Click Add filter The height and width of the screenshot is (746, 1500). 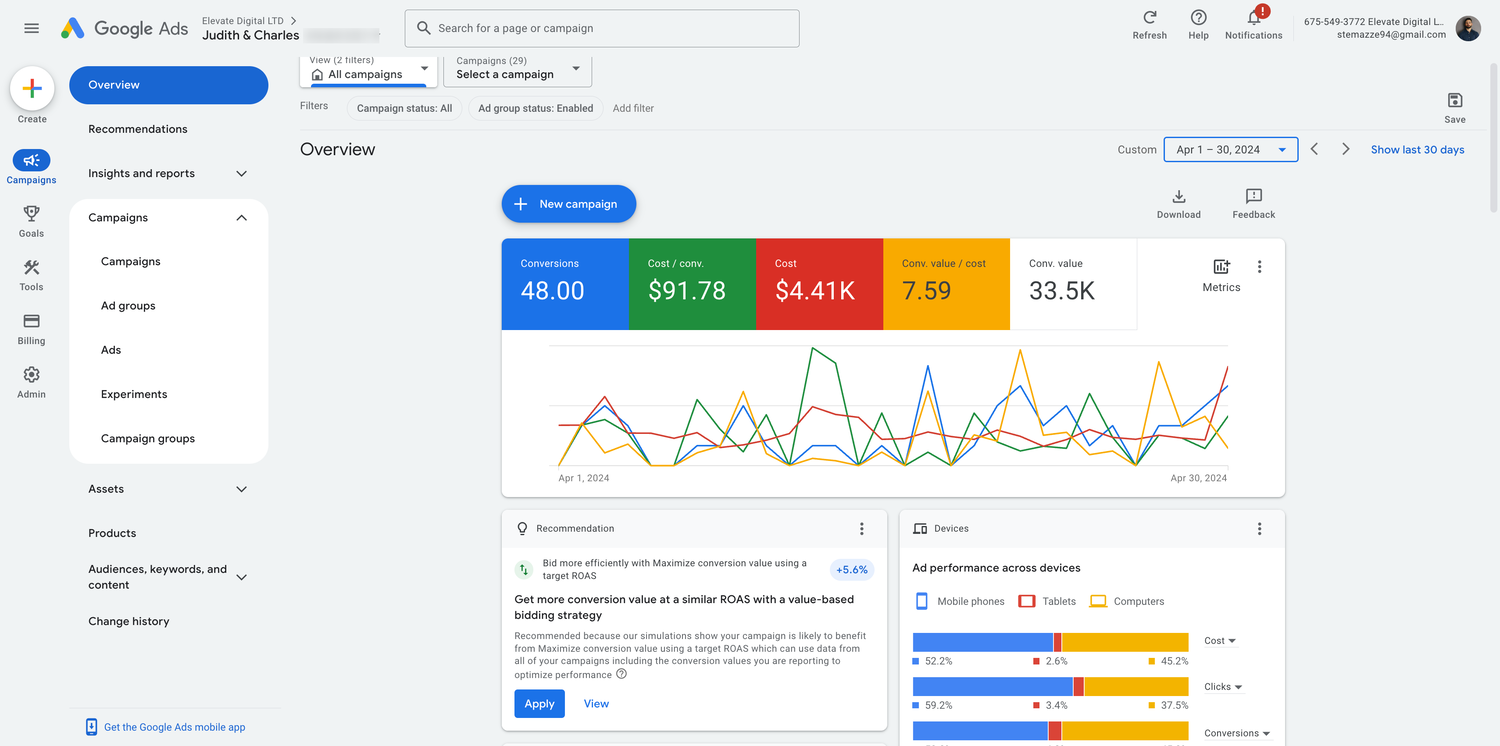pyautogui.click(x=633, y=108)
